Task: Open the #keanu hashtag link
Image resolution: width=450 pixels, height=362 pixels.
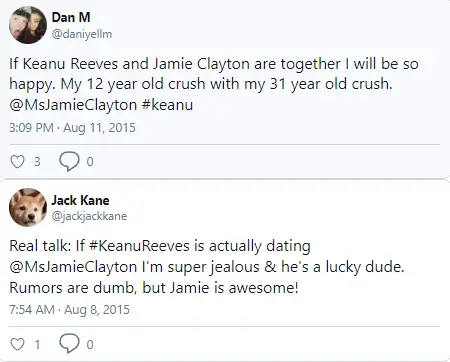Action: click(x=167, y=105)
